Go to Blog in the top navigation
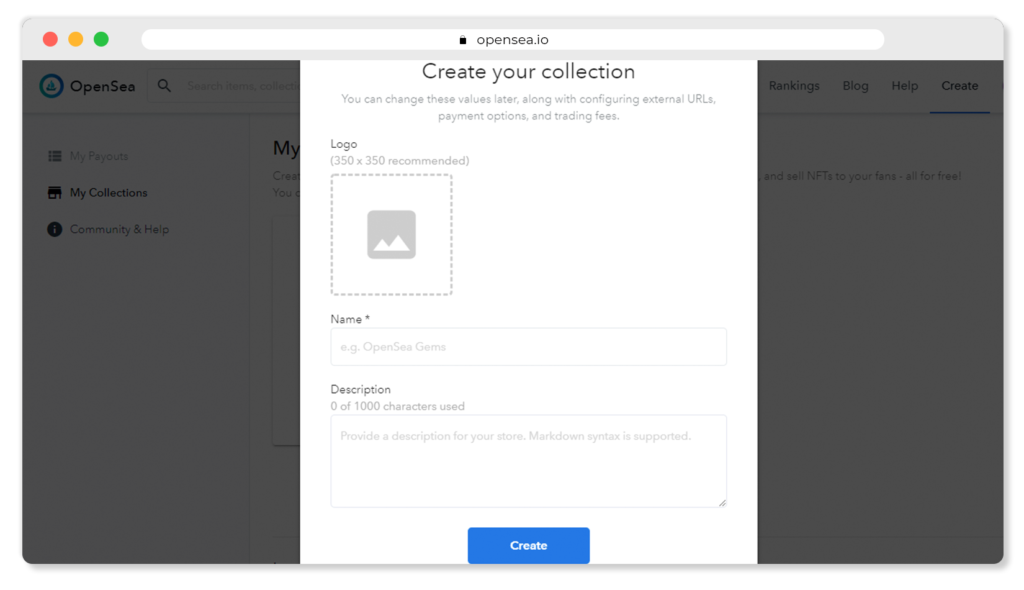Viewport: 1024px width, 590px height. click(x=855, y=86)
